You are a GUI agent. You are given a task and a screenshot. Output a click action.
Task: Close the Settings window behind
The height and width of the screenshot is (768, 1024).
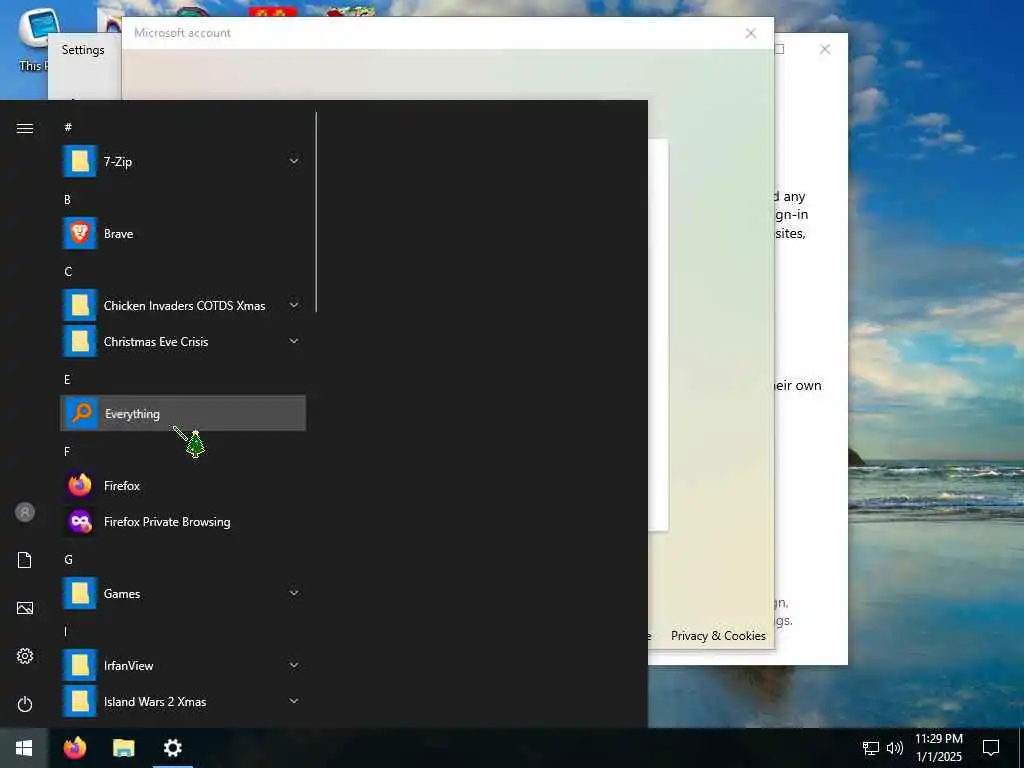825,50
